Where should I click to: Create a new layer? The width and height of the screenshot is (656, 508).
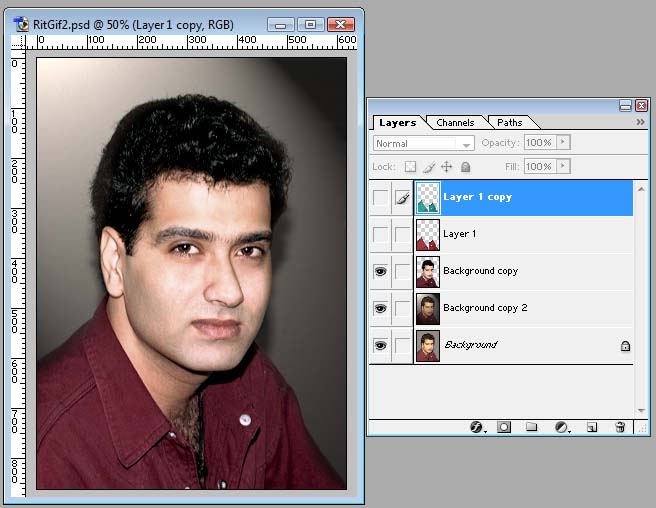[x=592, y=427]
